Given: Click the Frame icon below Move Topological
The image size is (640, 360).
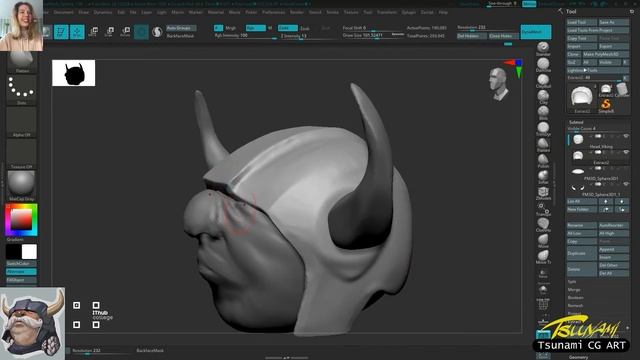Looking at the screenshot, I should coord(543,273).
